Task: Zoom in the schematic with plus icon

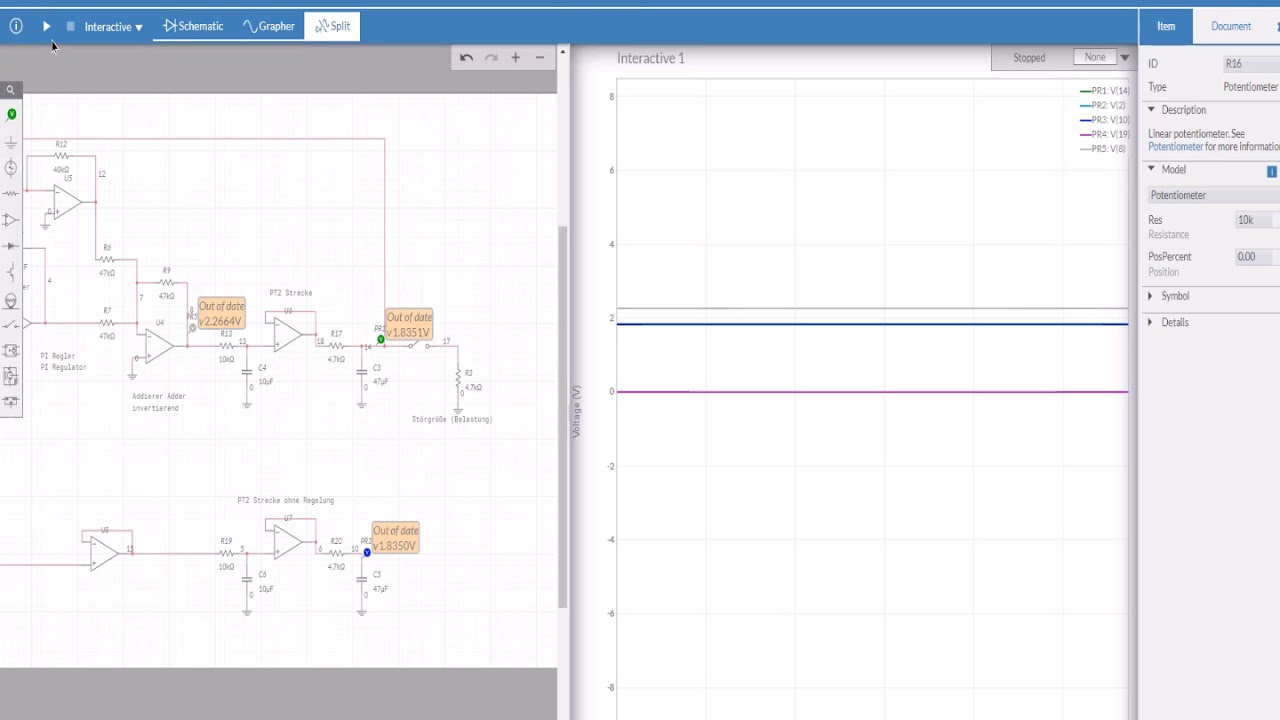Action: point(515,58)
